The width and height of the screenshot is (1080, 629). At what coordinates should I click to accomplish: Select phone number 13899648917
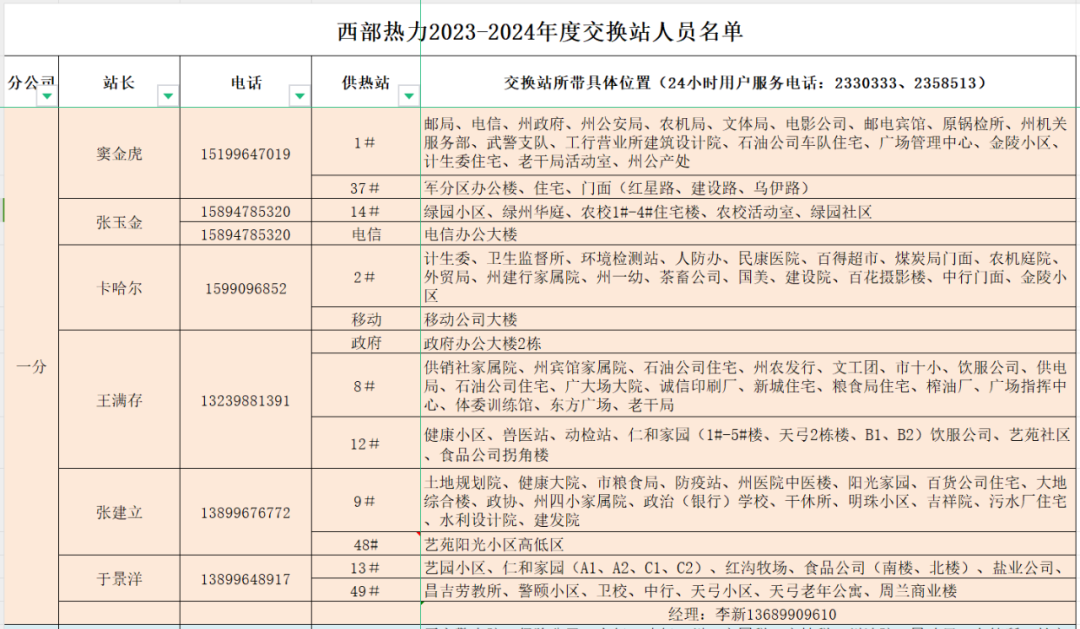coord(246,579)
